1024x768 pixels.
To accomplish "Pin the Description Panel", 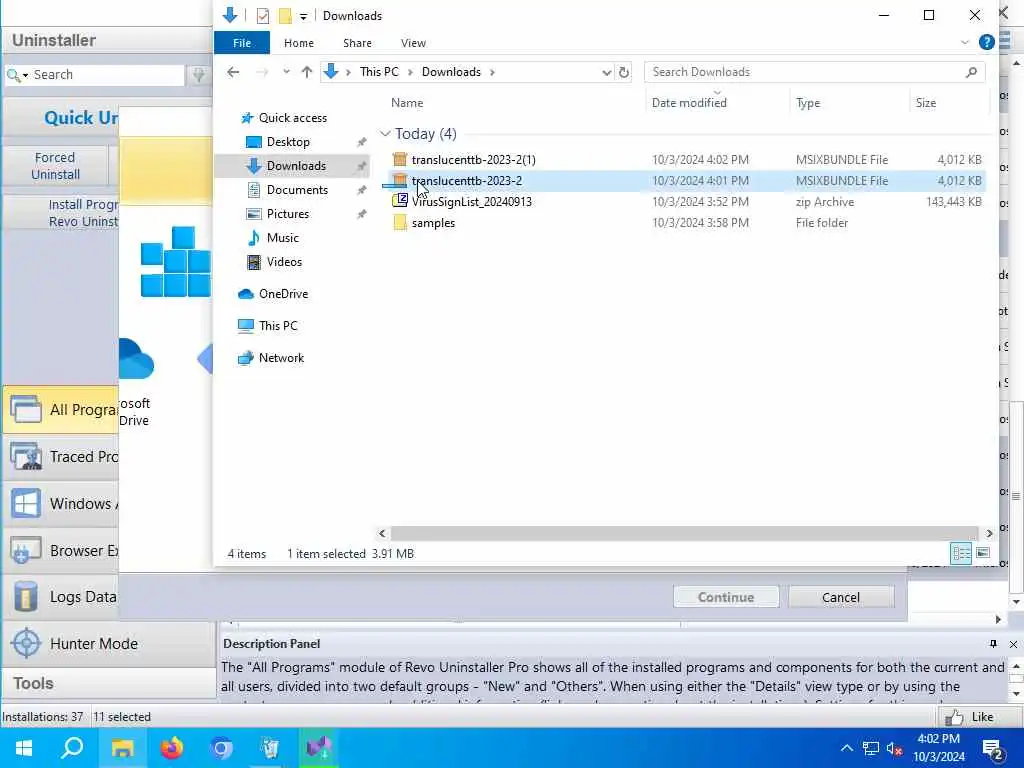I will pyautogui.click(x=993, y=644).
